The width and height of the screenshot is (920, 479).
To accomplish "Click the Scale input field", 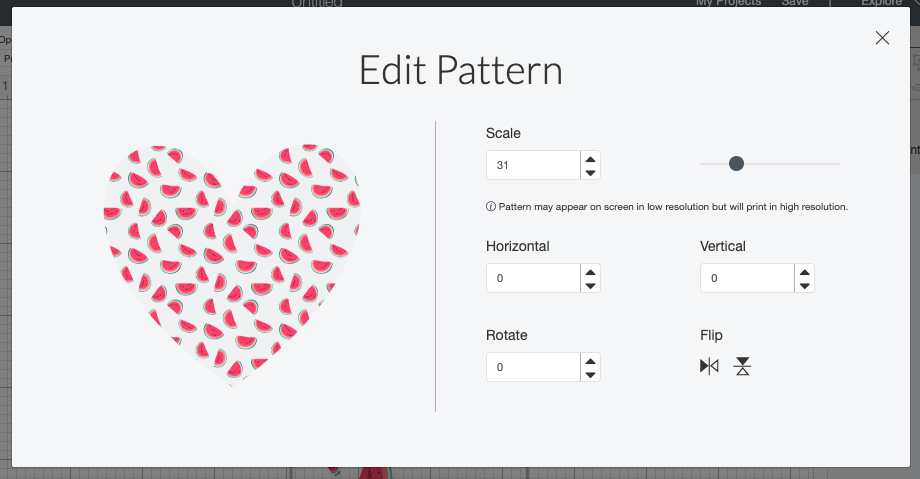I will (x=533, y=165).
